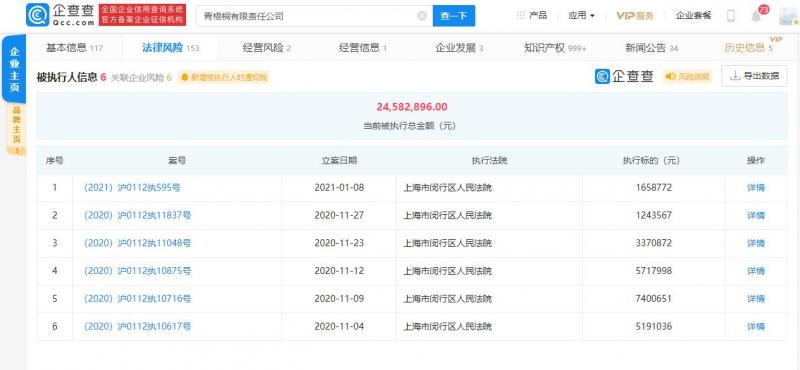Switch to the 经营风险 tab

(267, 48)
